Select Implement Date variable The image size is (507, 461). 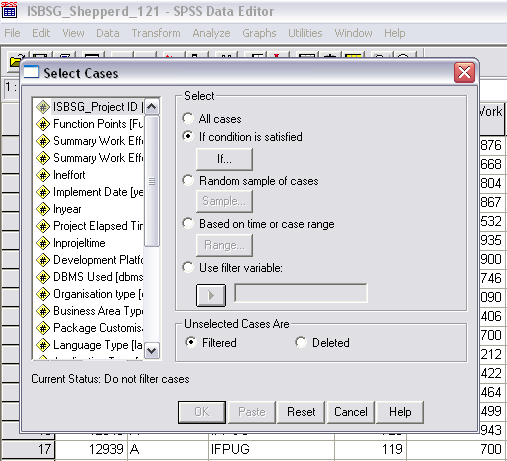[89, 192]
